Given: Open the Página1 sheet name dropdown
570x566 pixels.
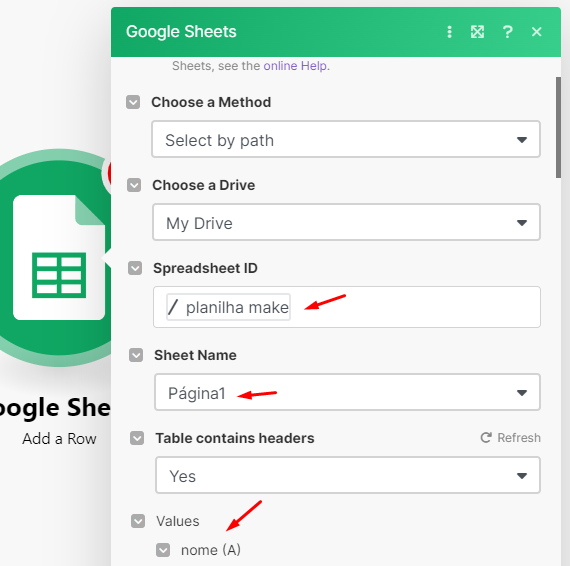Looking at the screenshot, I should pos(347,393).
